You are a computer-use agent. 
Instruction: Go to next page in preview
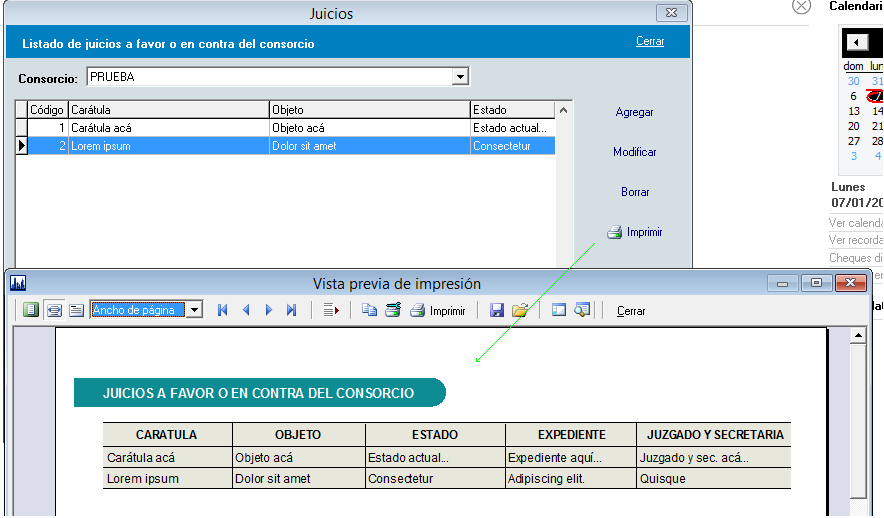pyautogui.click(x=268, y=310)
